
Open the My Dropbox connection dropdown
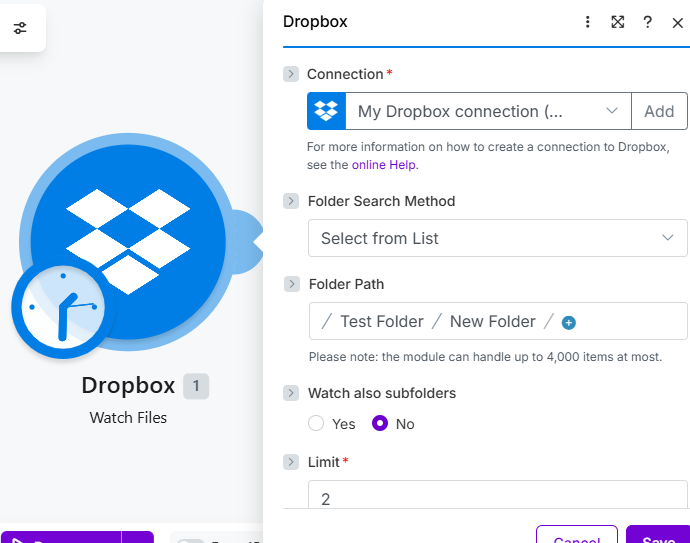pos(488,111)
